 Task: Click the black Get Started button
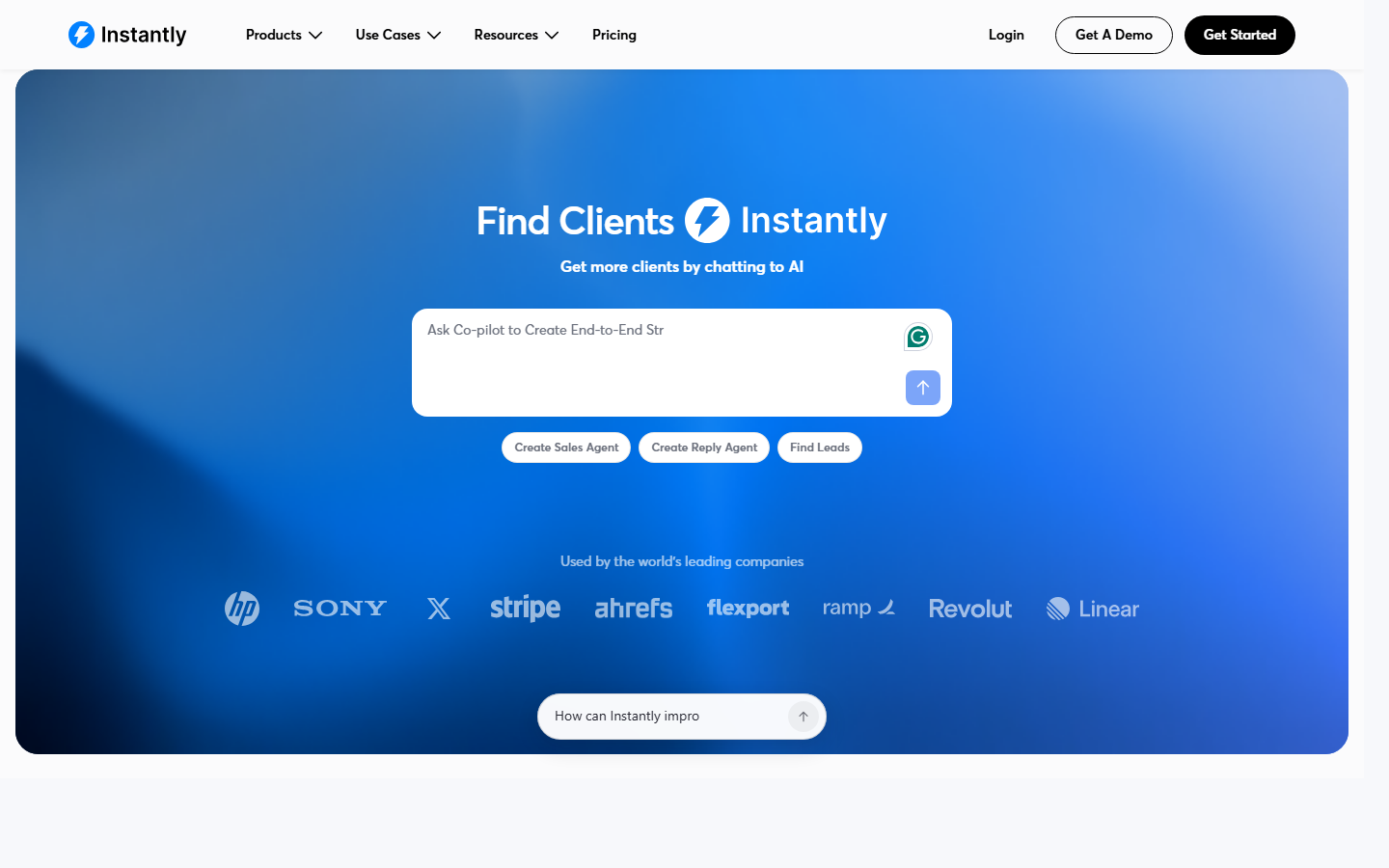(1239, 35)
